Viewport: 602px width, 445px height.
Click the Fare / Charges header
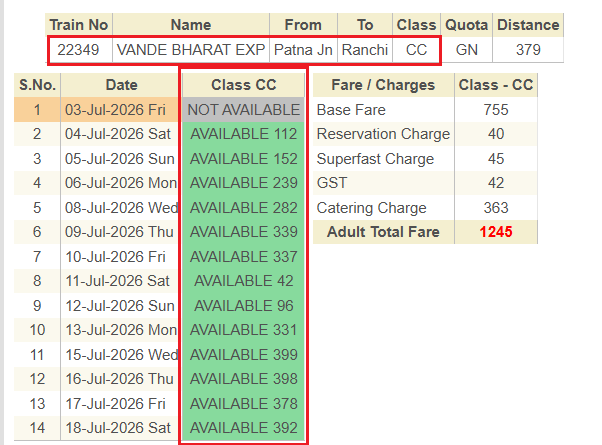point(383,85)
